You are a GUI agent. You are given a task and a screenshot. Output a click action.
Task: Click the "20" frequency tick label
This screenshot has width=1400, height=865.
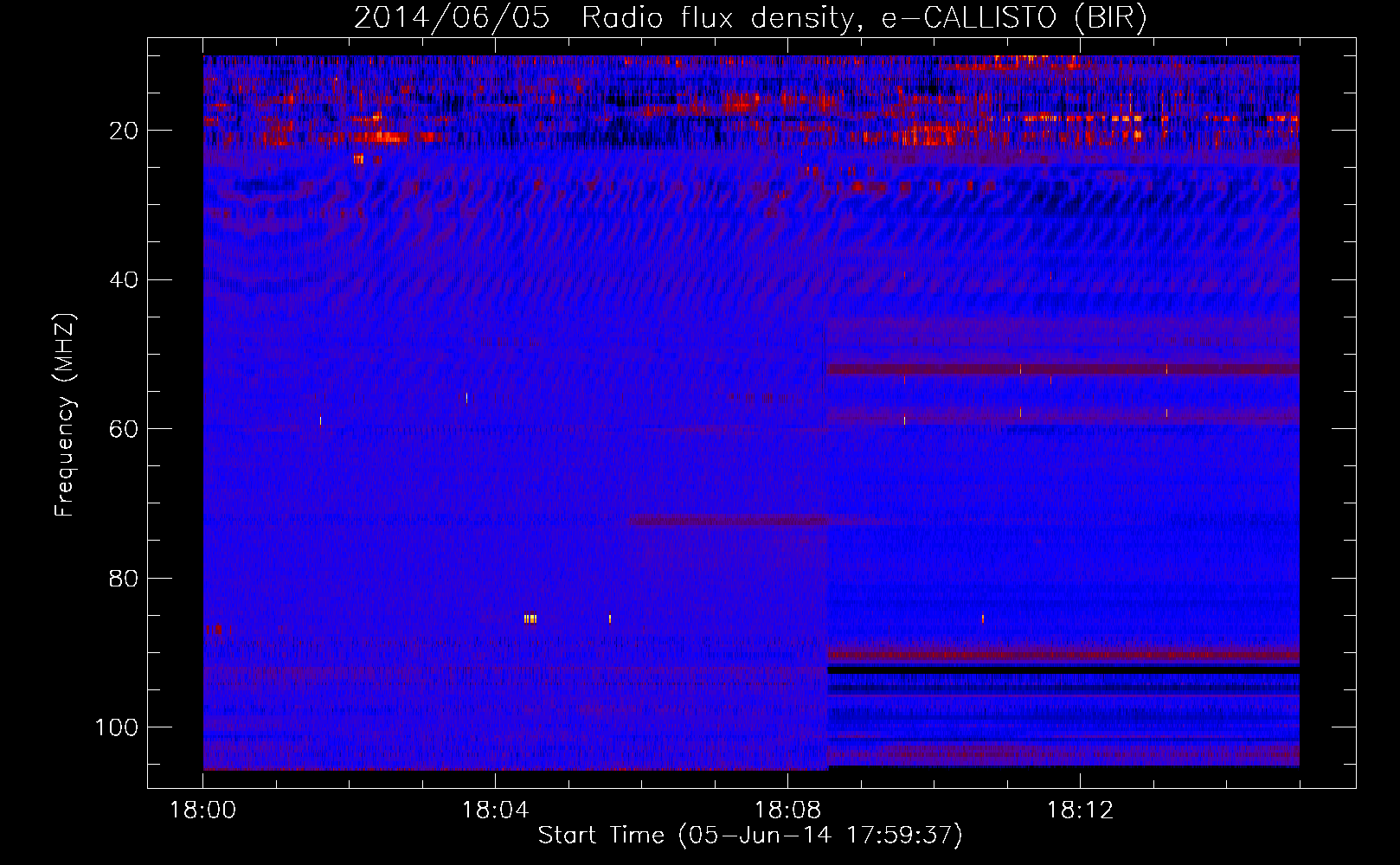click(x=125, y=131)
